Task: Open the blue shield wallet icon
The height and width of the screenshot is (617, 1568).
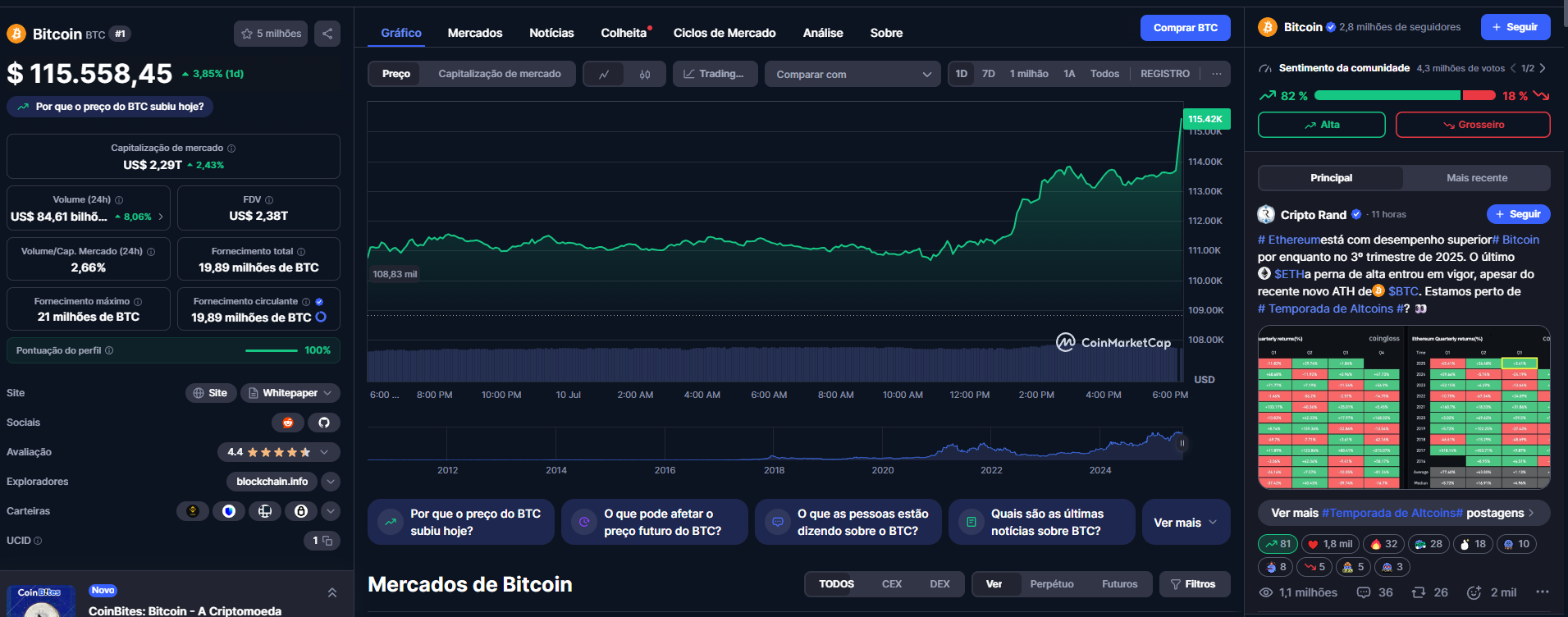Action: point(229,511)
